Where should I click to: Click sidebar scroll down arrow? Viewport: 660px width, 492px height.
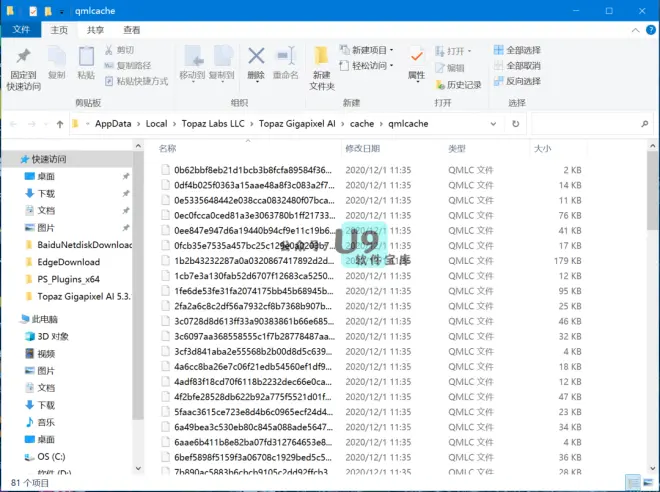tap(138, 468)
